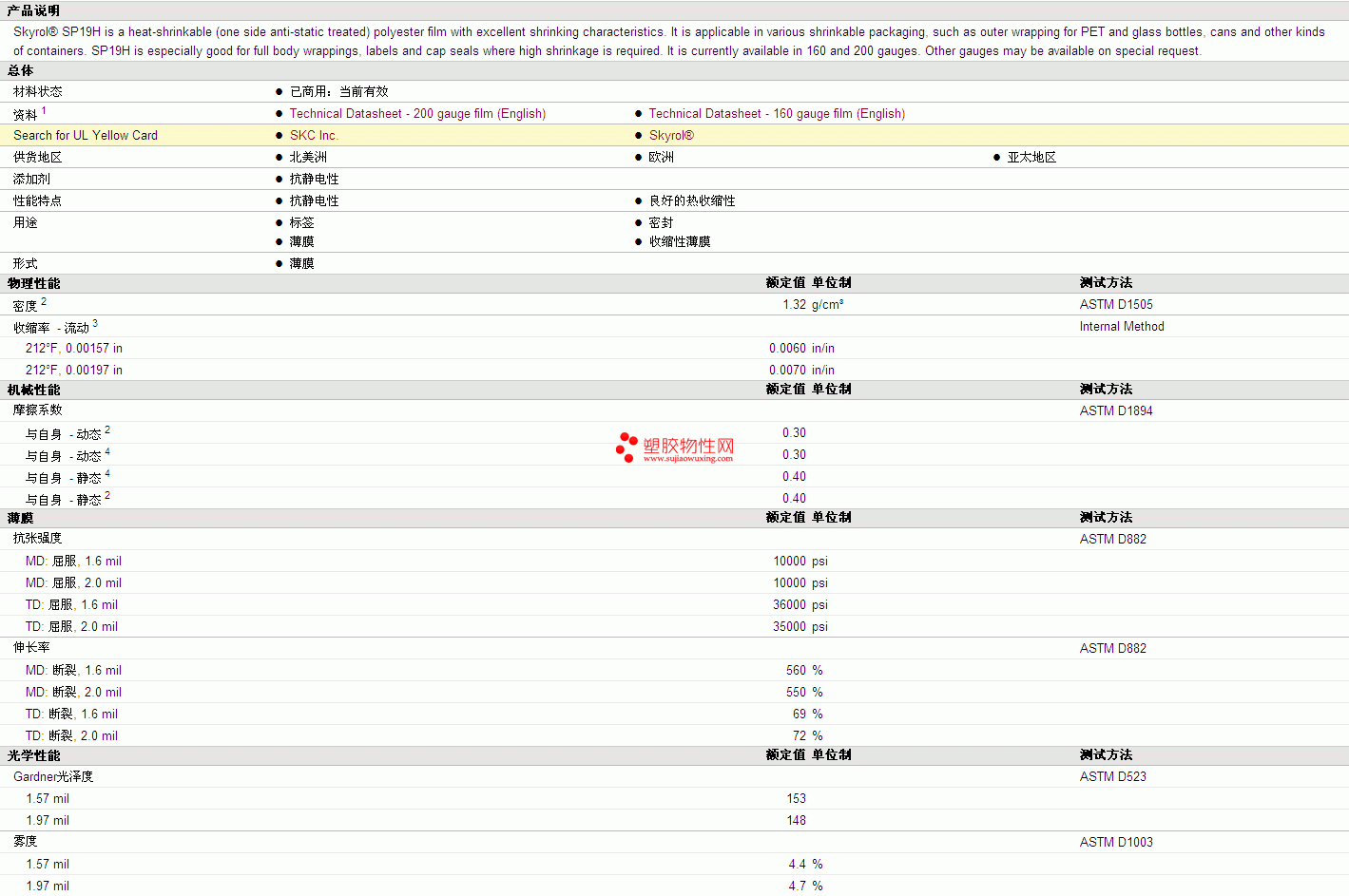The image size is (1349, 896).
Task: Click the 收缩性薄膜 use entry
Action: tap(680, 241)
